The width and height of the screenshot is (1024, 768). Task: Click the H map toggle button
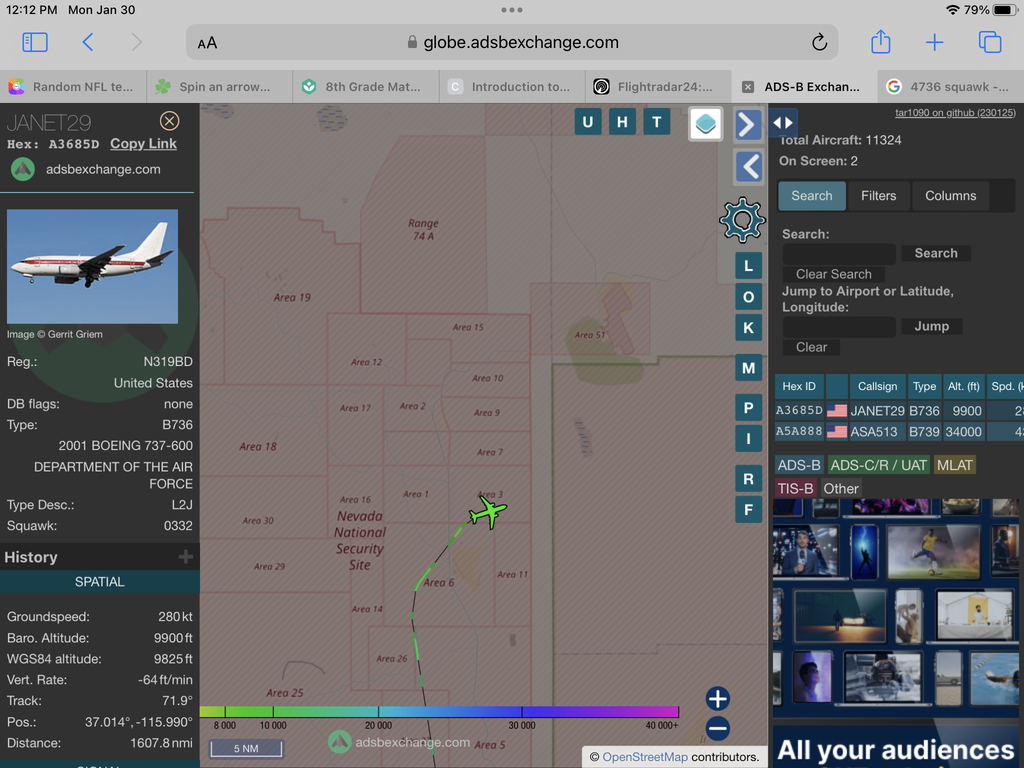[x=622, y=122]
